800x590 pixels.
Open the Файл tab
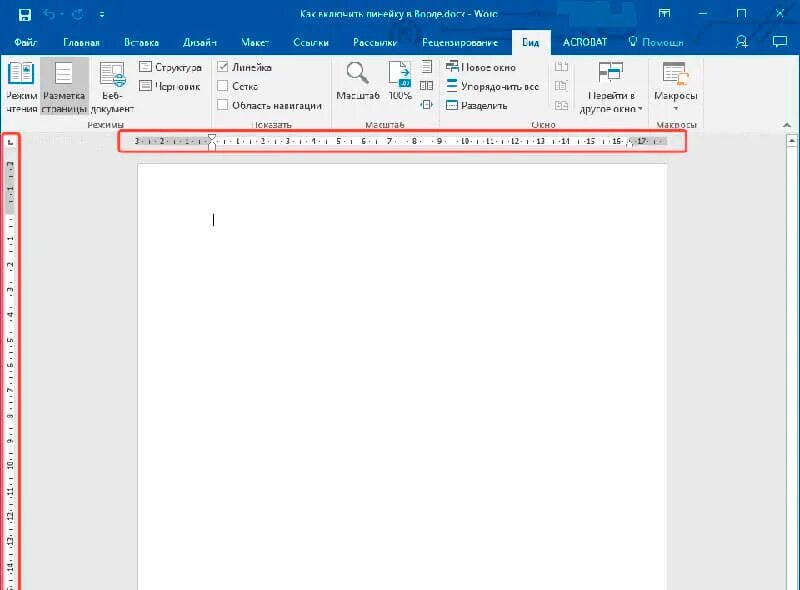(x=26, y=42)
